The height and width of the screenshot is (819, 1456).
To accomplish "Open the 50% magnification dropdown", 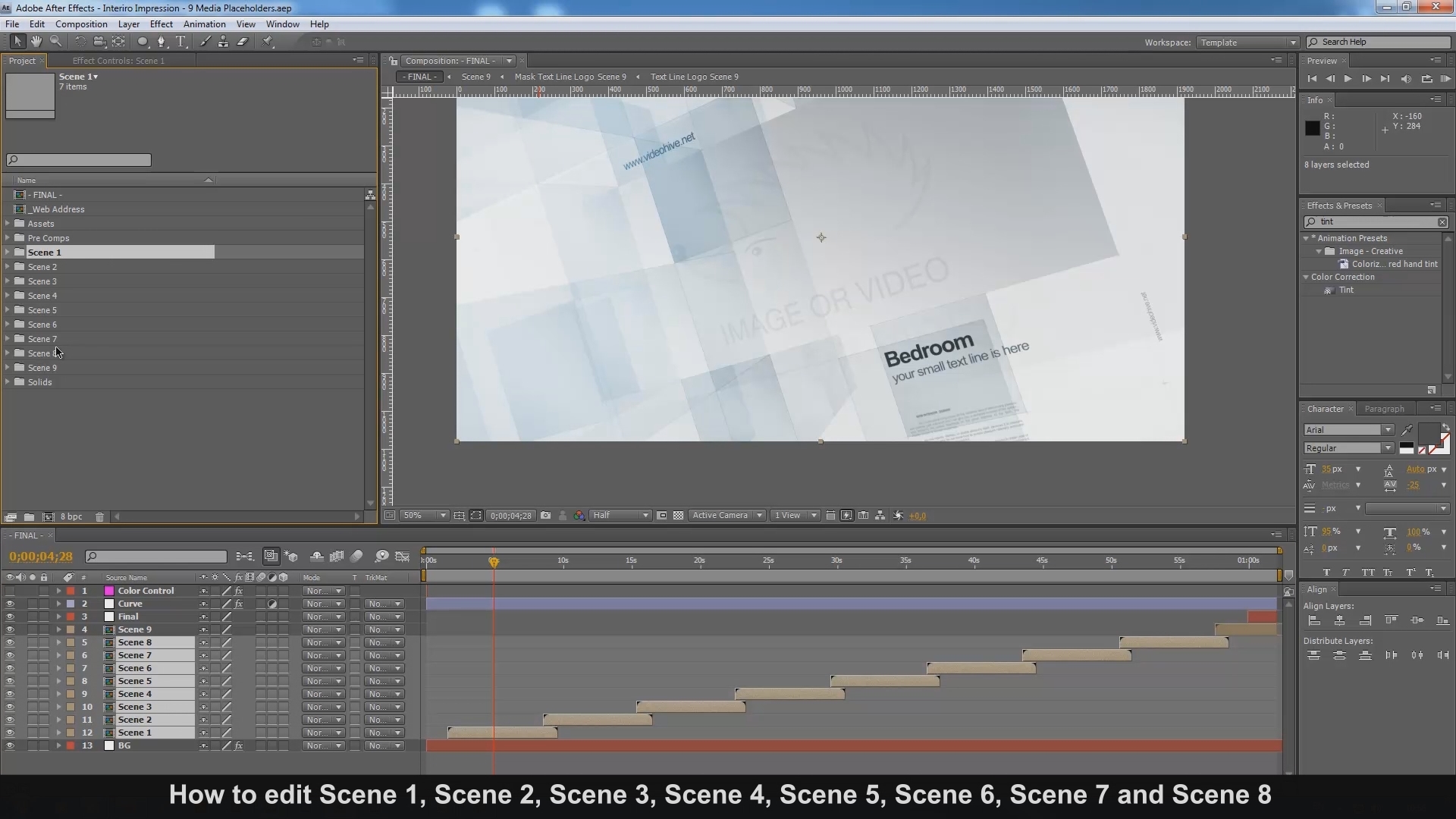I will (425, 516).
